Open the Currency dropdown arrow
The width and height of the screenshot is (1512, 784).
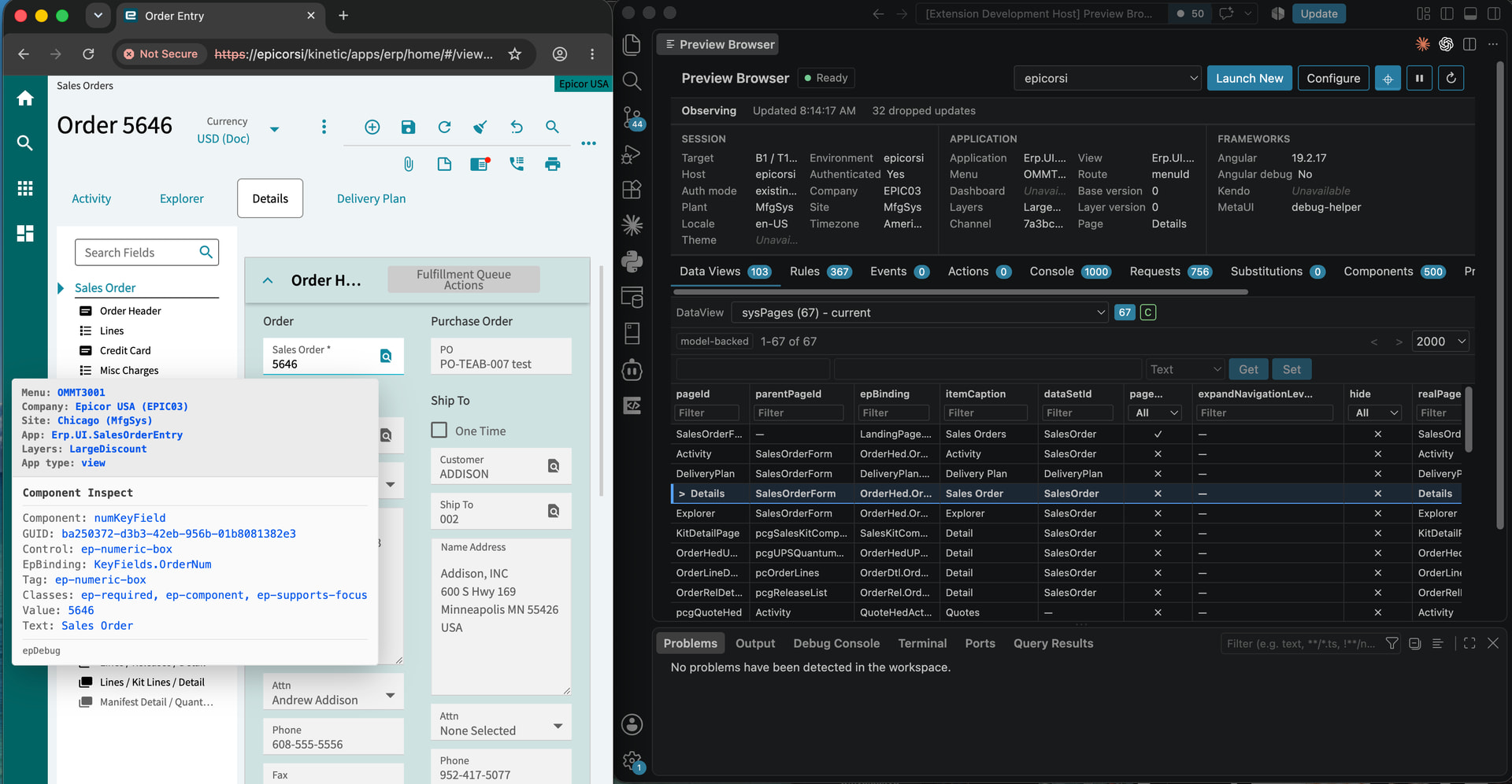click(274, 129)
